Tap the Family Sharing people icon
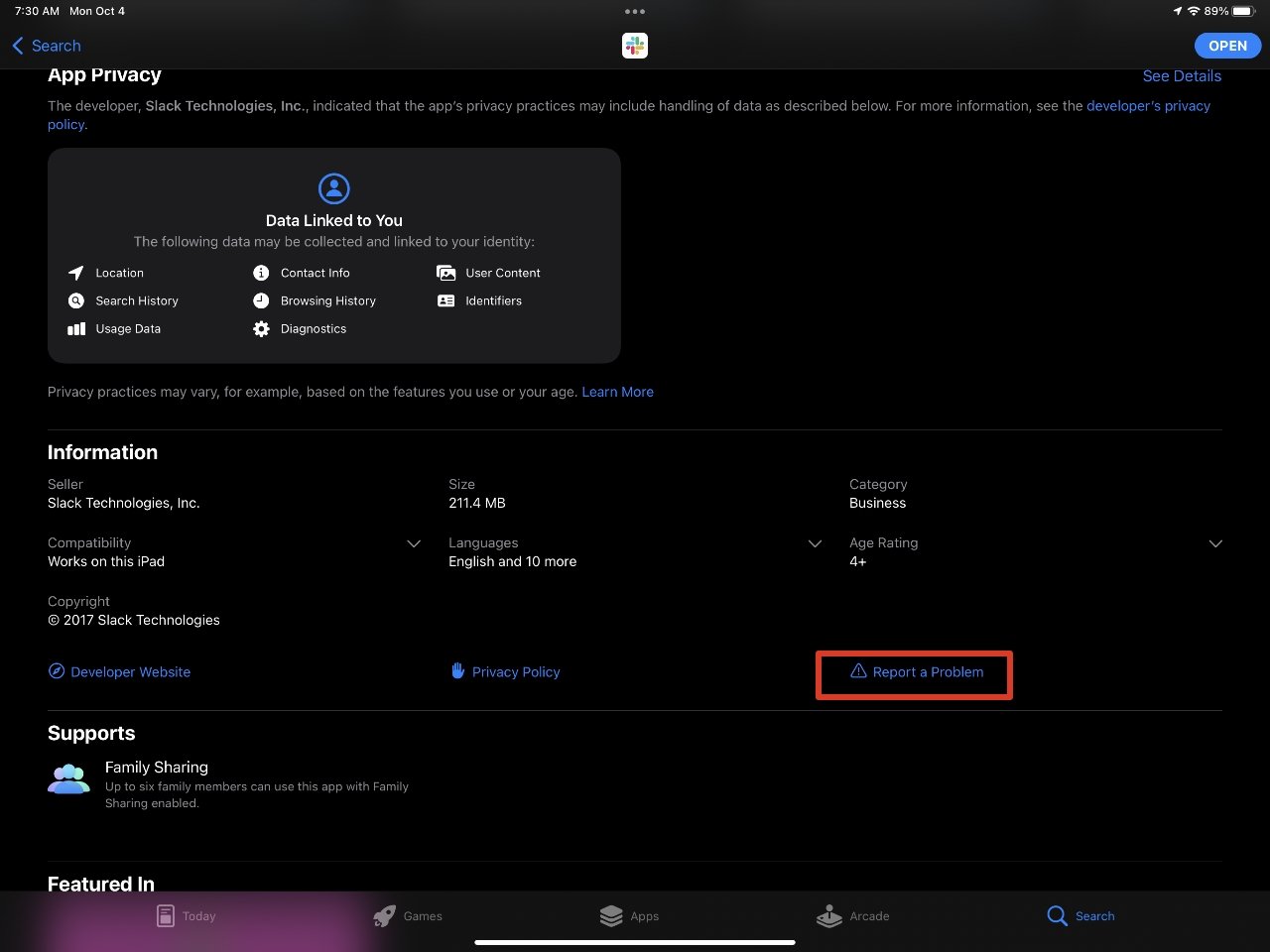This screenshot has width=1270, height=952. [x=68, y=778]
